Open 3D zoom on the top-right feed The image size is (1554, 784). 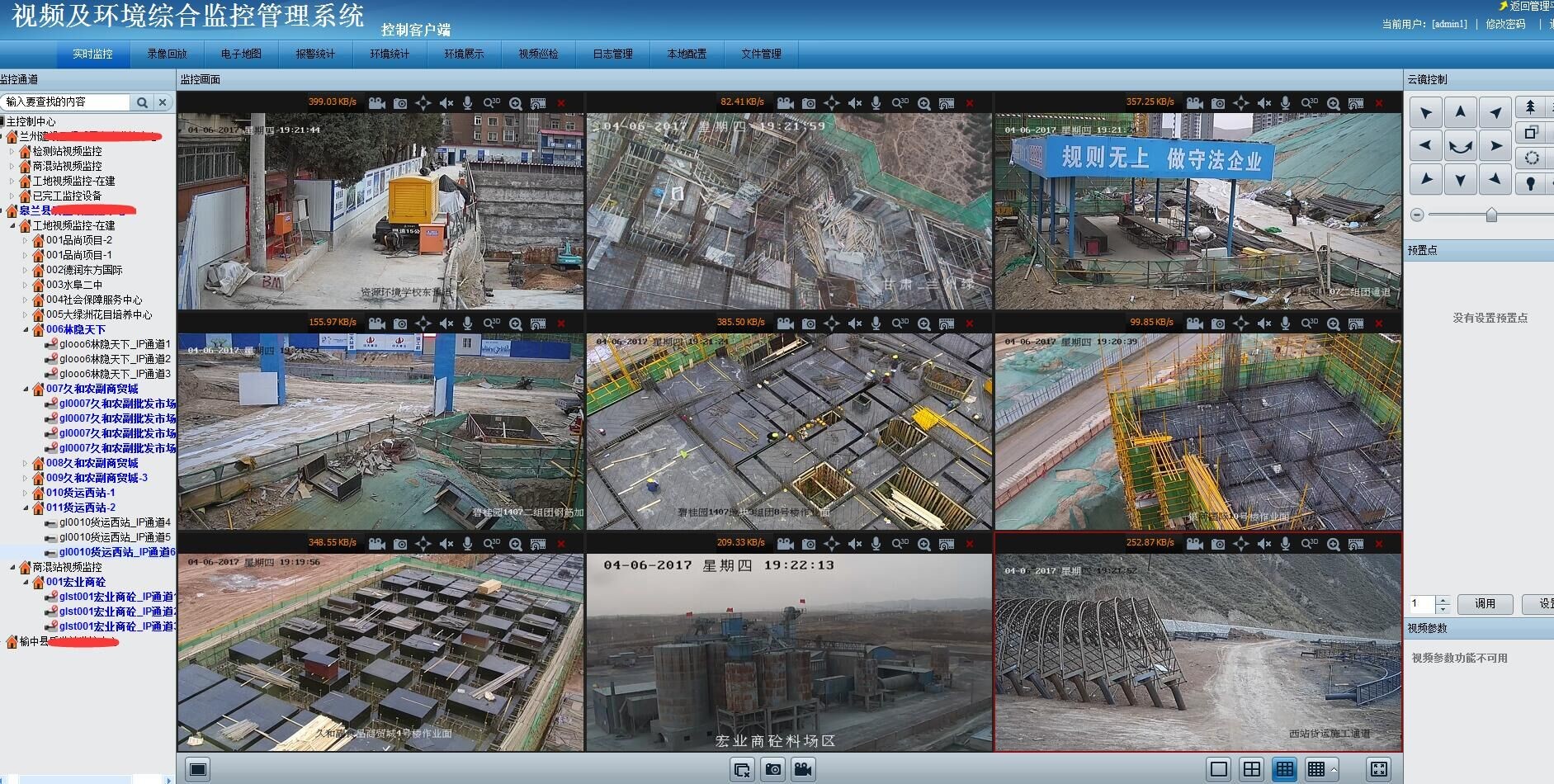click(x=1309, y=103)
